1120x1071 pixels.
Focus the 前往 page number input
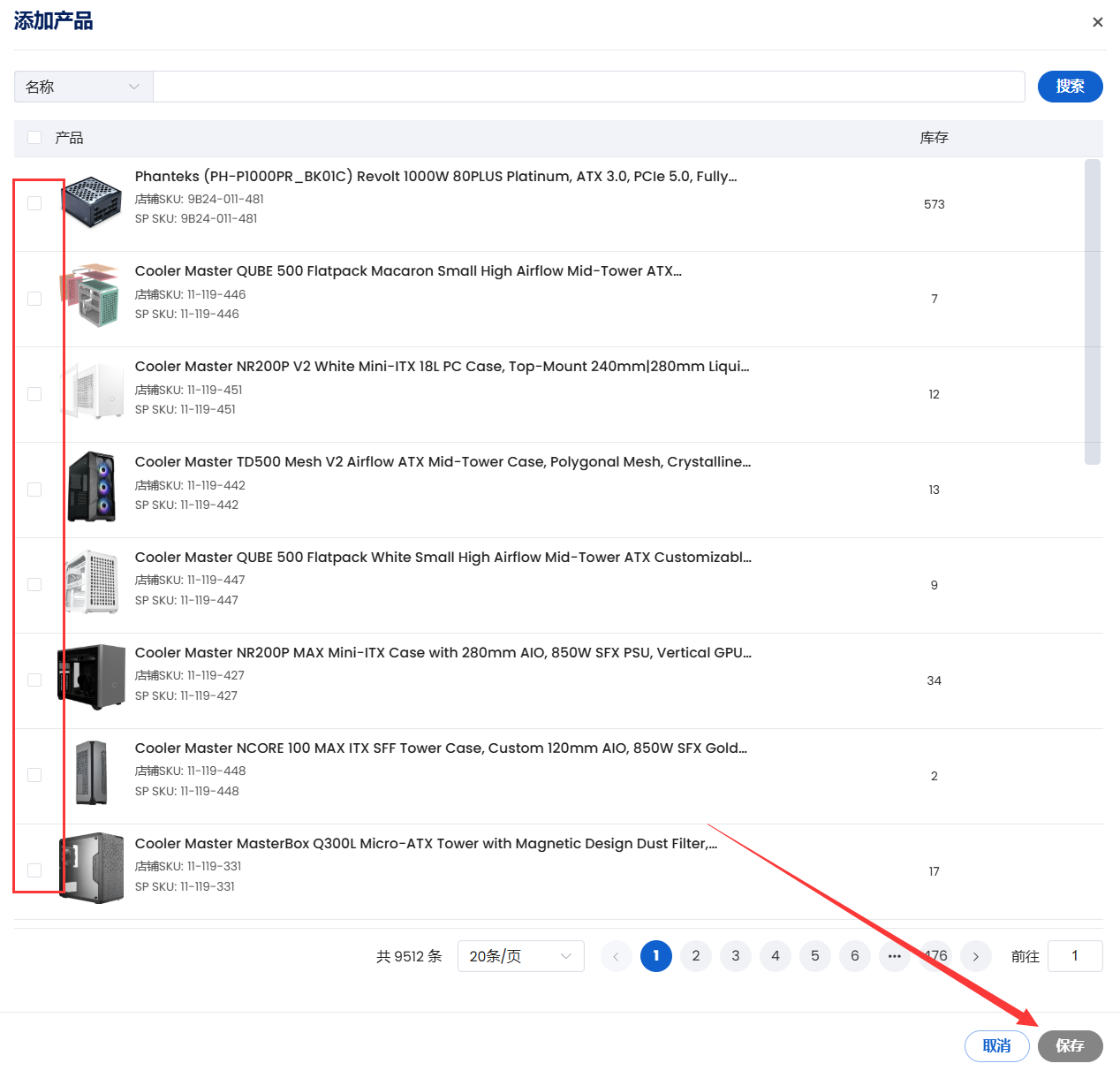tap(1075, 956)
